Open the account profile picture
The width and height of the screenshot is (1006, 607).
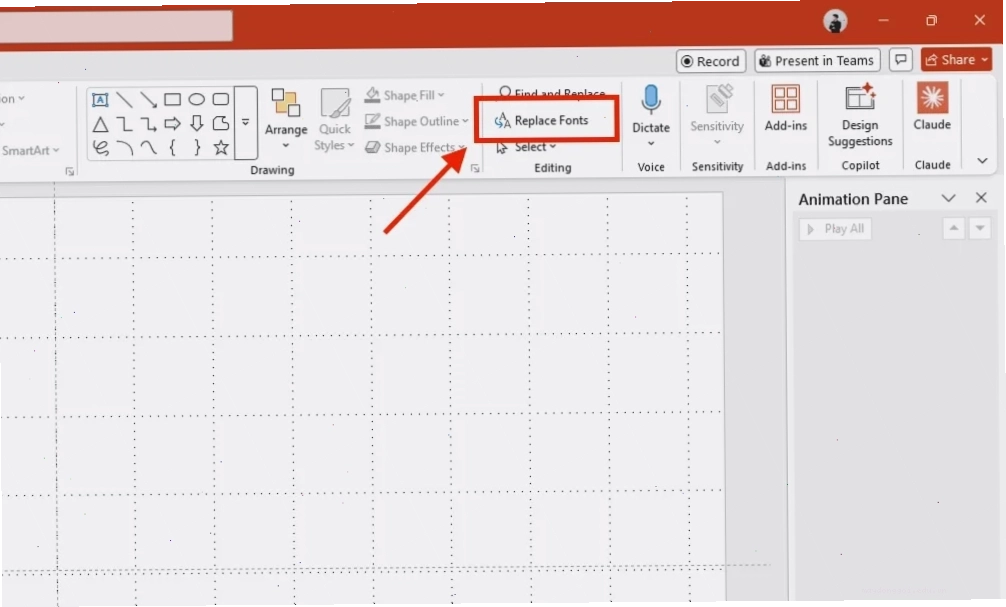click(835, 21)
